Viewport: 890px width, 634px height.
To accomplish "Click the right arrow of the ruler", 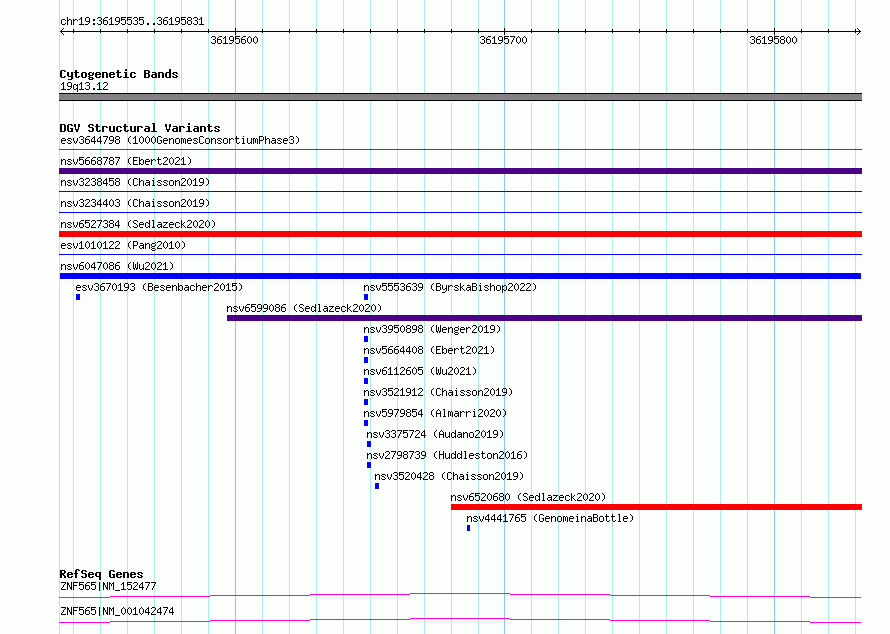I will pos(858,31).
